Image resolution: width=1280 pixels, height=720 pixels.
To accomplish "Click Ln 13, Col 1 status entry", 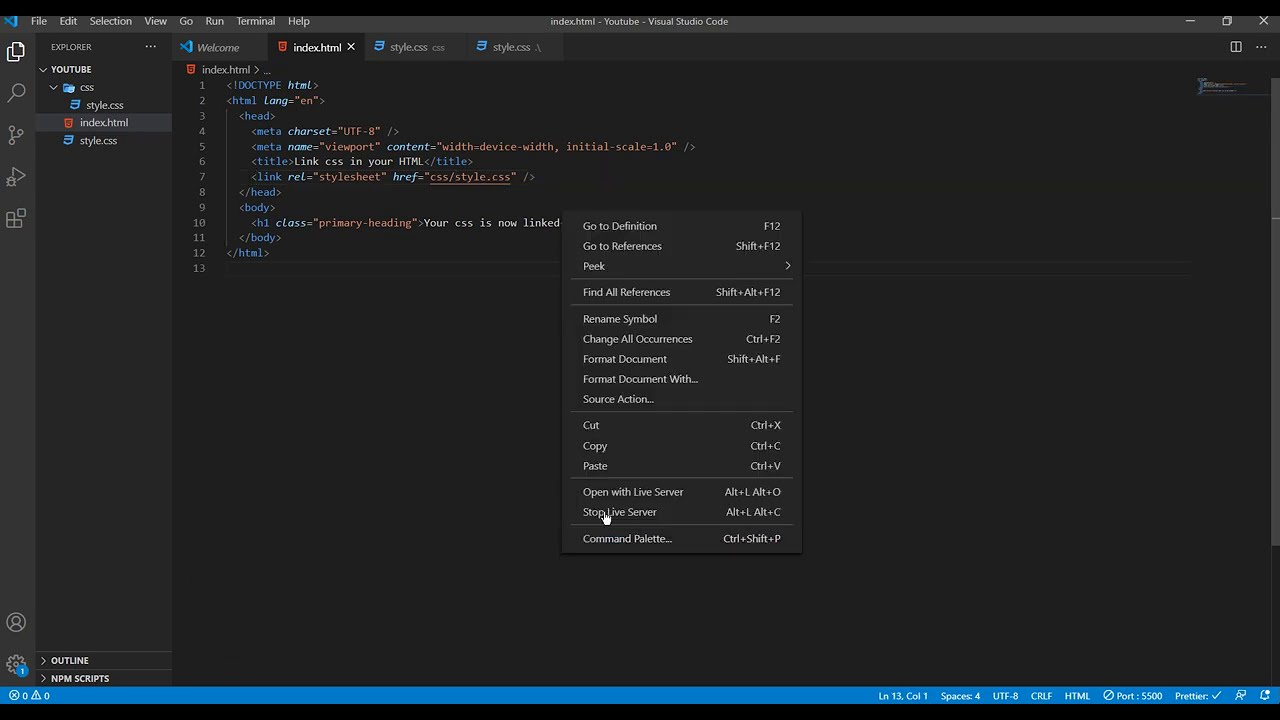I will (x=903, y=696).
